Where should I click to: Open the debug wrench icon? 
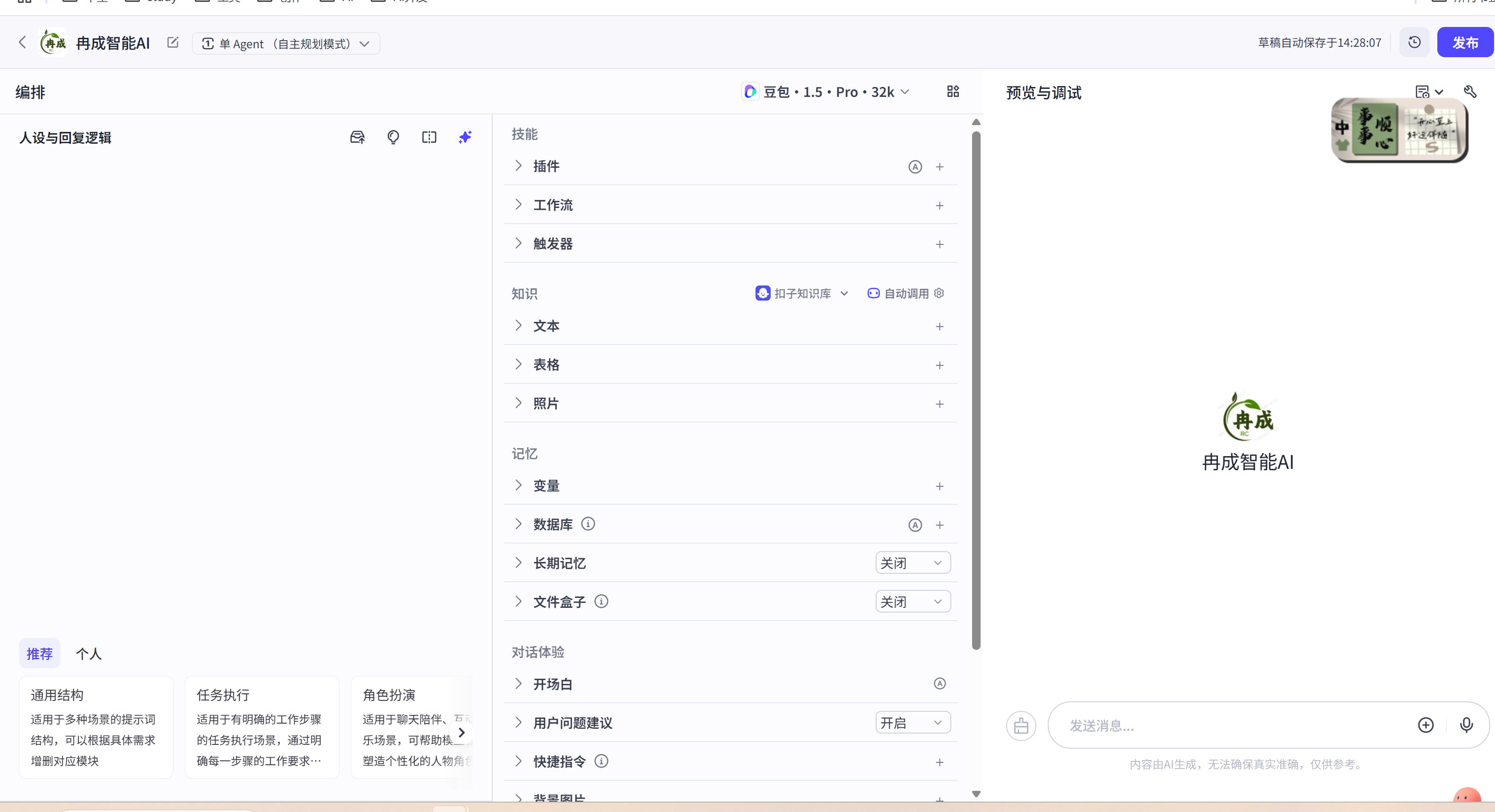[1470, 92]
